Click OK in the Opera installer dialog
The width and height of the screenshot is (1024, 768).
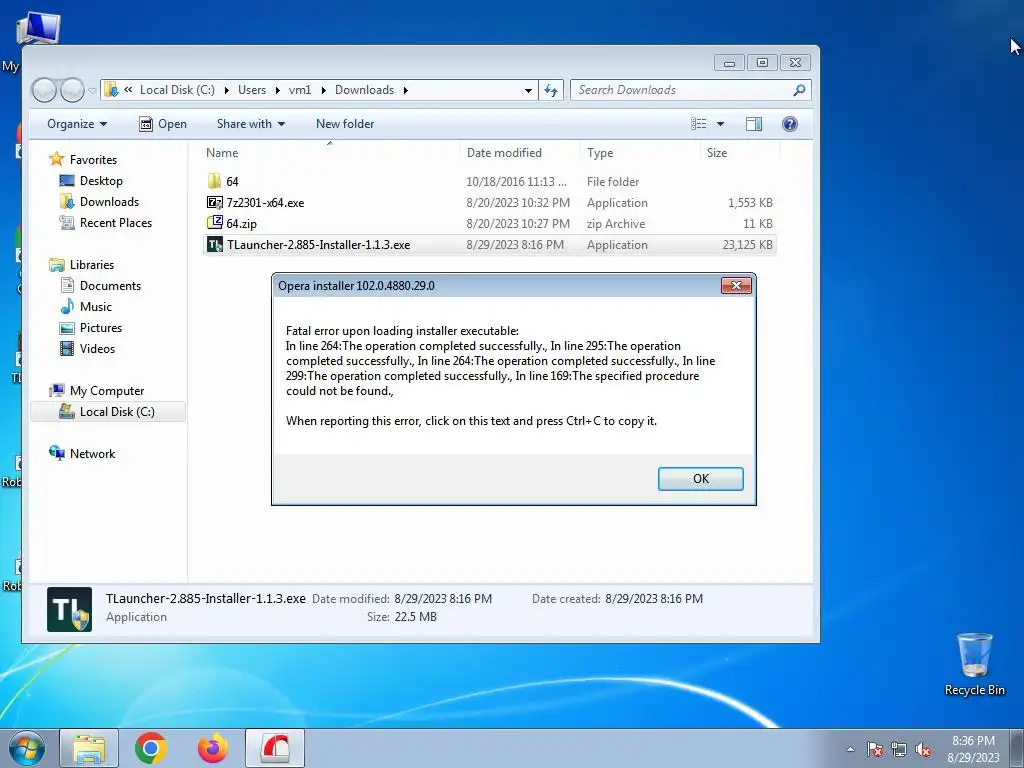pos(700,479)
